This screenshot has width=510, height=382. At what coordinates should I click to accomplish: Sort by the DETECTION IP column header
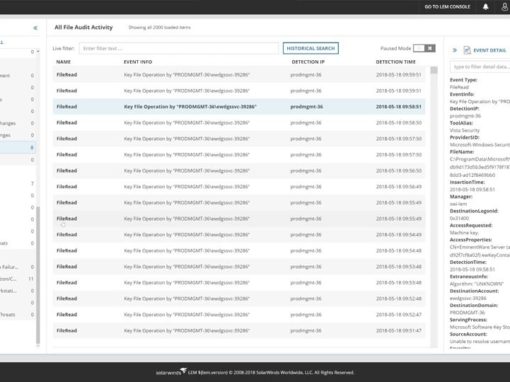(x=308, y=62)
